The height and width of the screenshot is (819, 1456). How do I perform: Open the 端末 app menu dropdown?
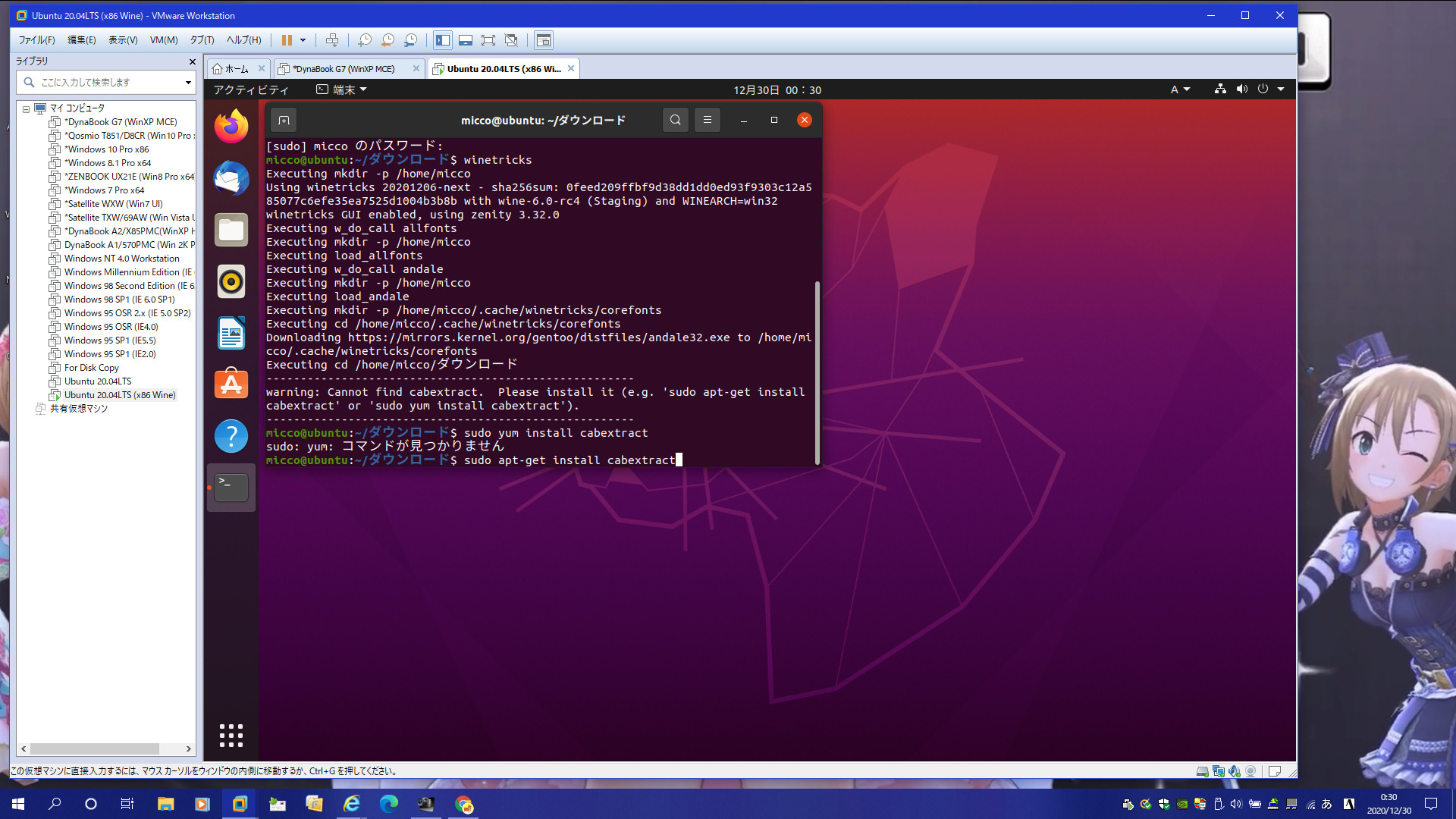pyautogui.click(x=342, y=89)
